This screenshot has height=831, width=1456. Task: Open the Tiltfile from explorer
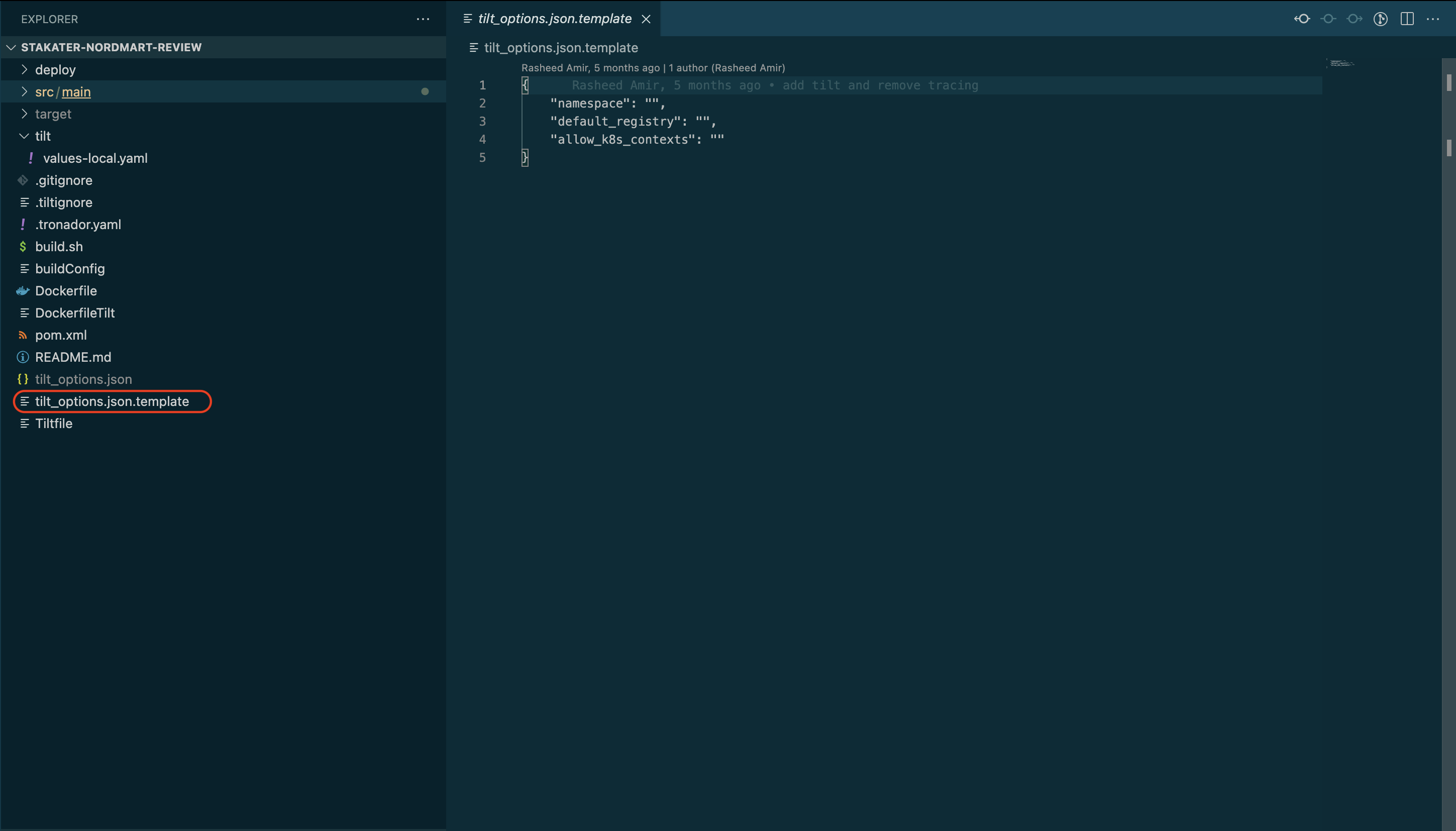[x=54, y=423]
